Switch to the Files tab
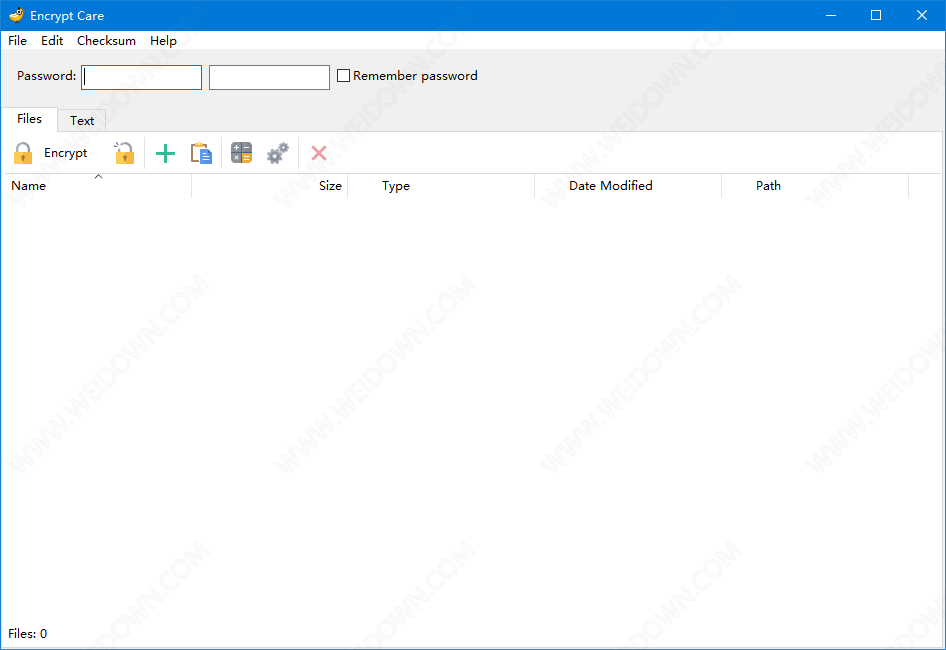This screenshot has width=946, height=650. 30,119
